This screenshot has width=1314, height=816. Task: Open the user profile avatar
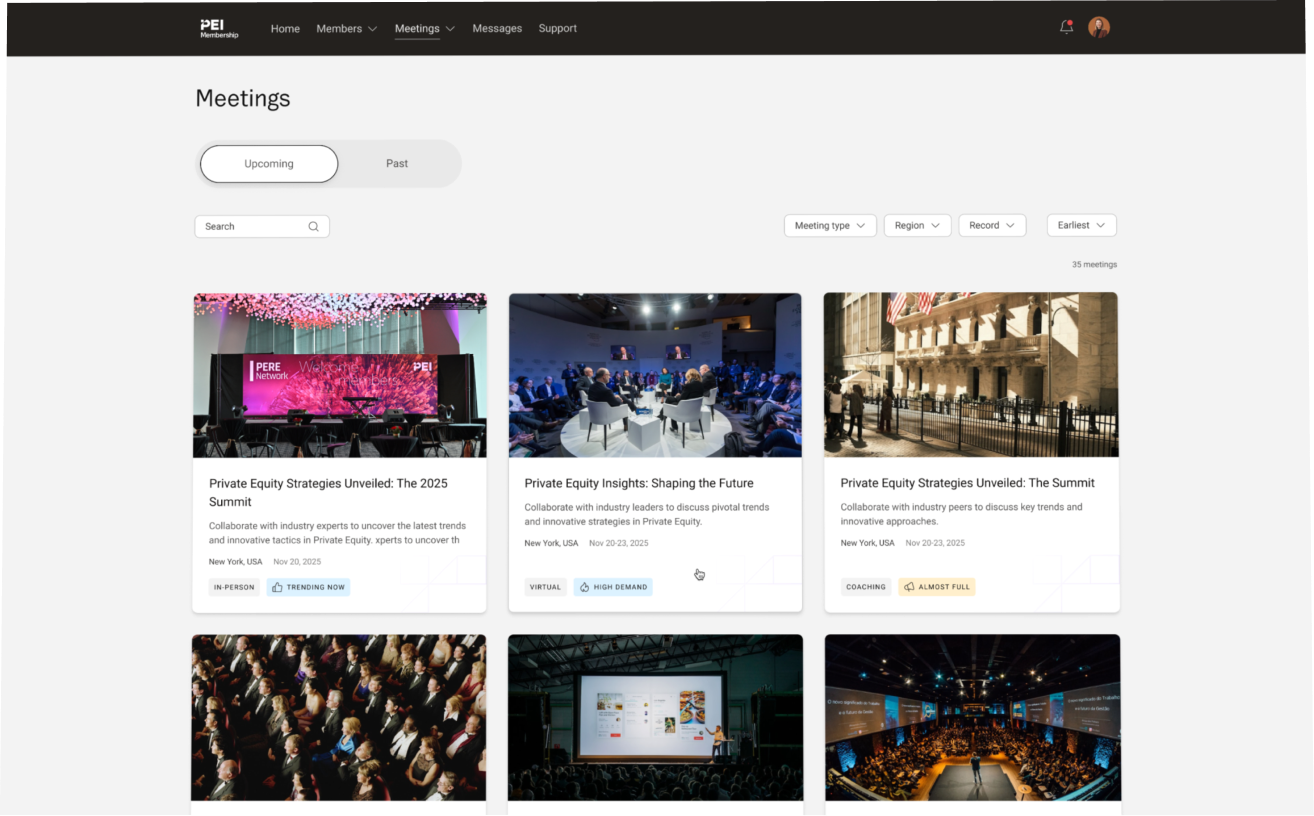(x=1099, y=28)
